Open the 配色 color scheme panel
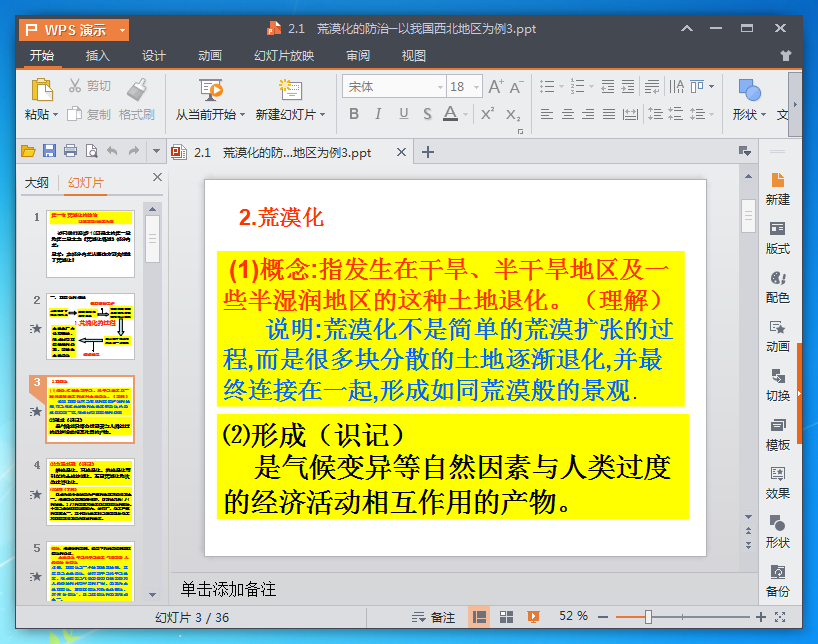 (777, 288)
